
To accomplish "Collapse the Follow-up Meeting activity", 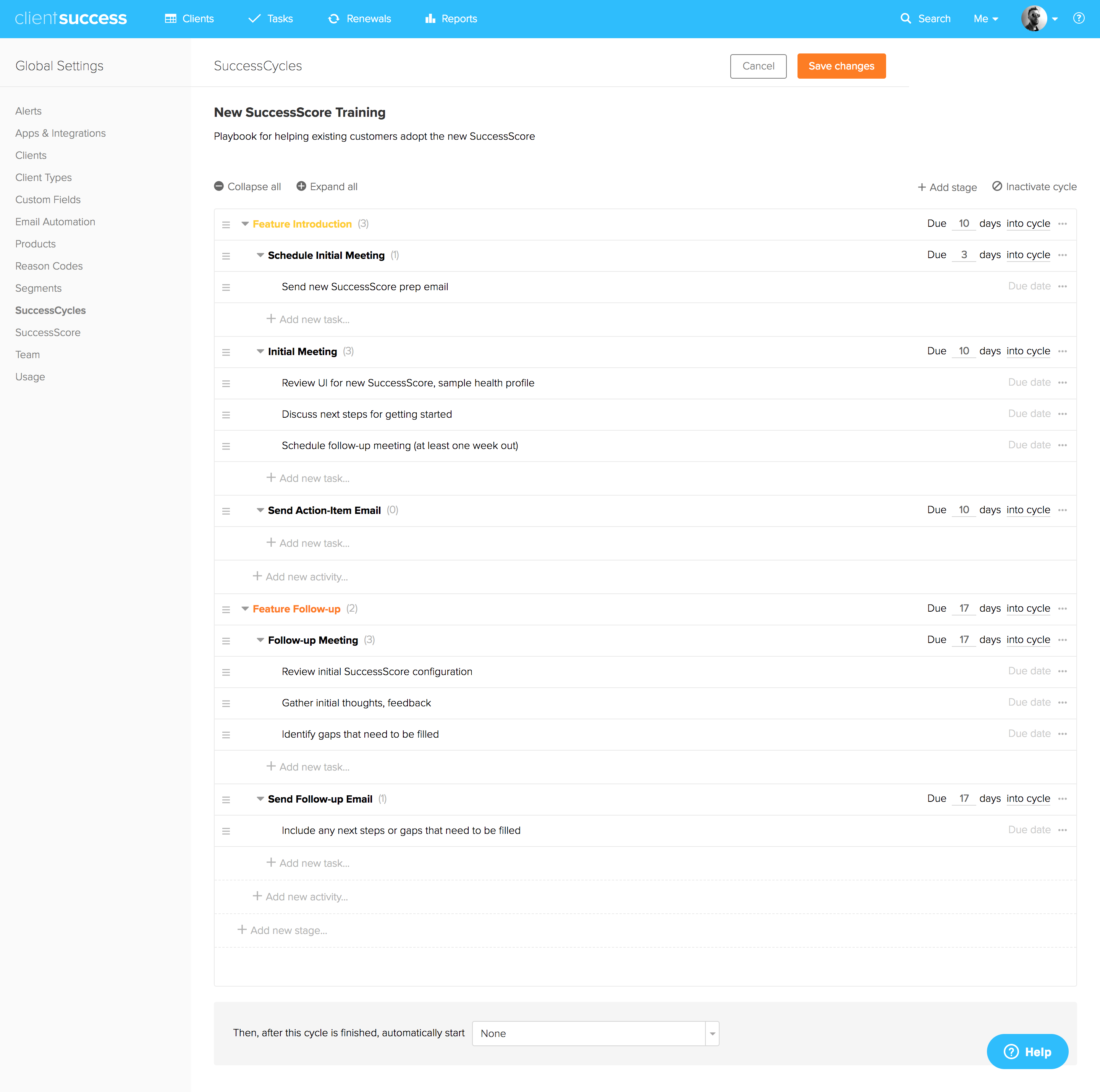I will 260,640.
